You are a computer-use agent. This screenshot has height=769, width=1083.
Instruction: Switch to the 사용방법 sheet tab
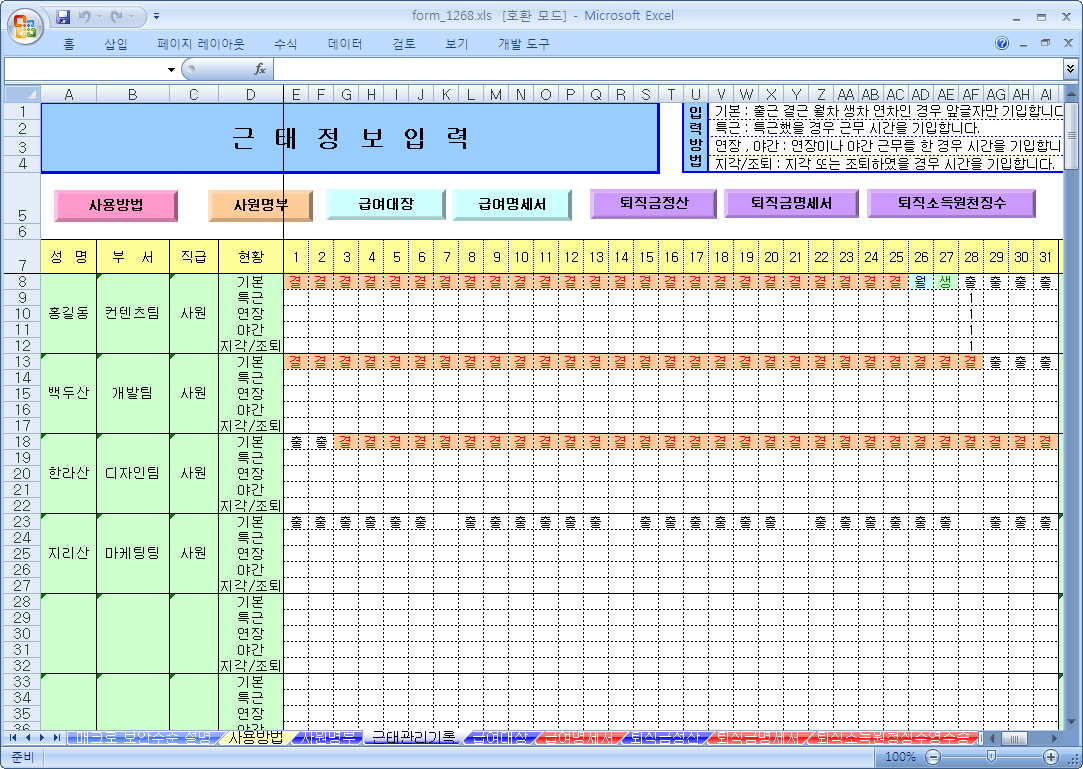coord(255,738)
